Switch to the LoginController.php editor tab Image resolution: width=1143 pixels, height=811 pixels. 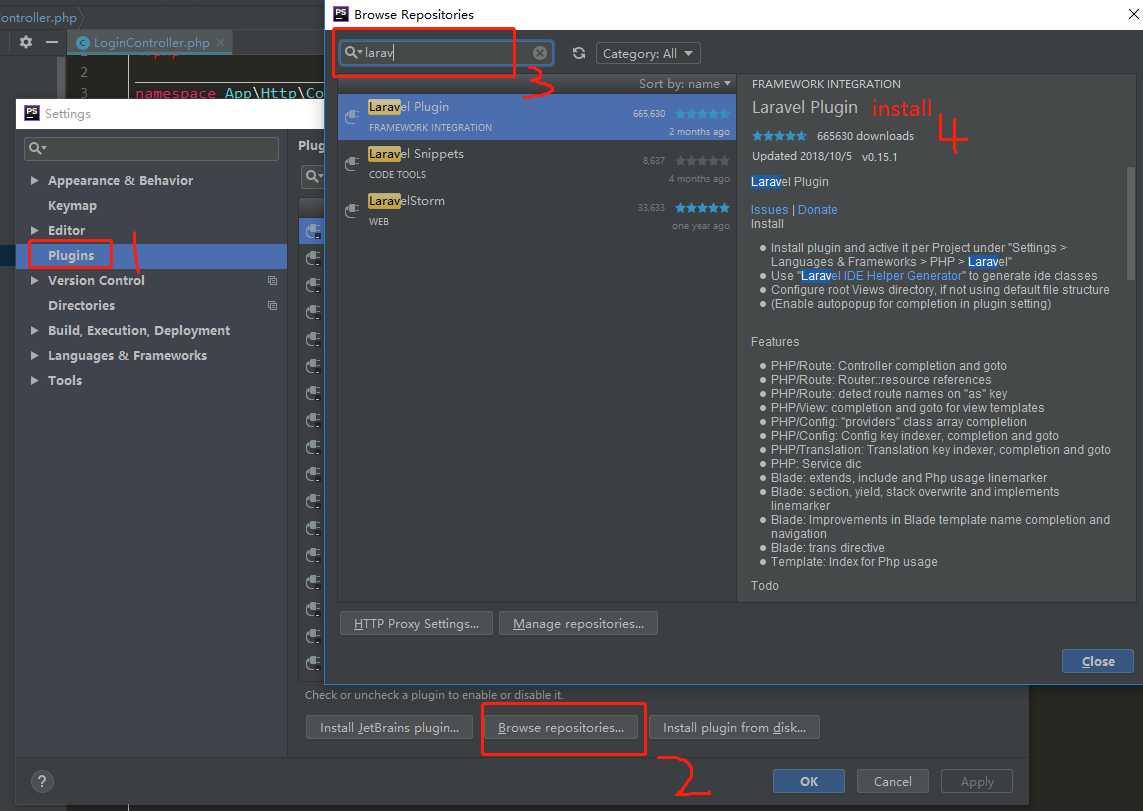pyautogui.click(x=150, y=43)
